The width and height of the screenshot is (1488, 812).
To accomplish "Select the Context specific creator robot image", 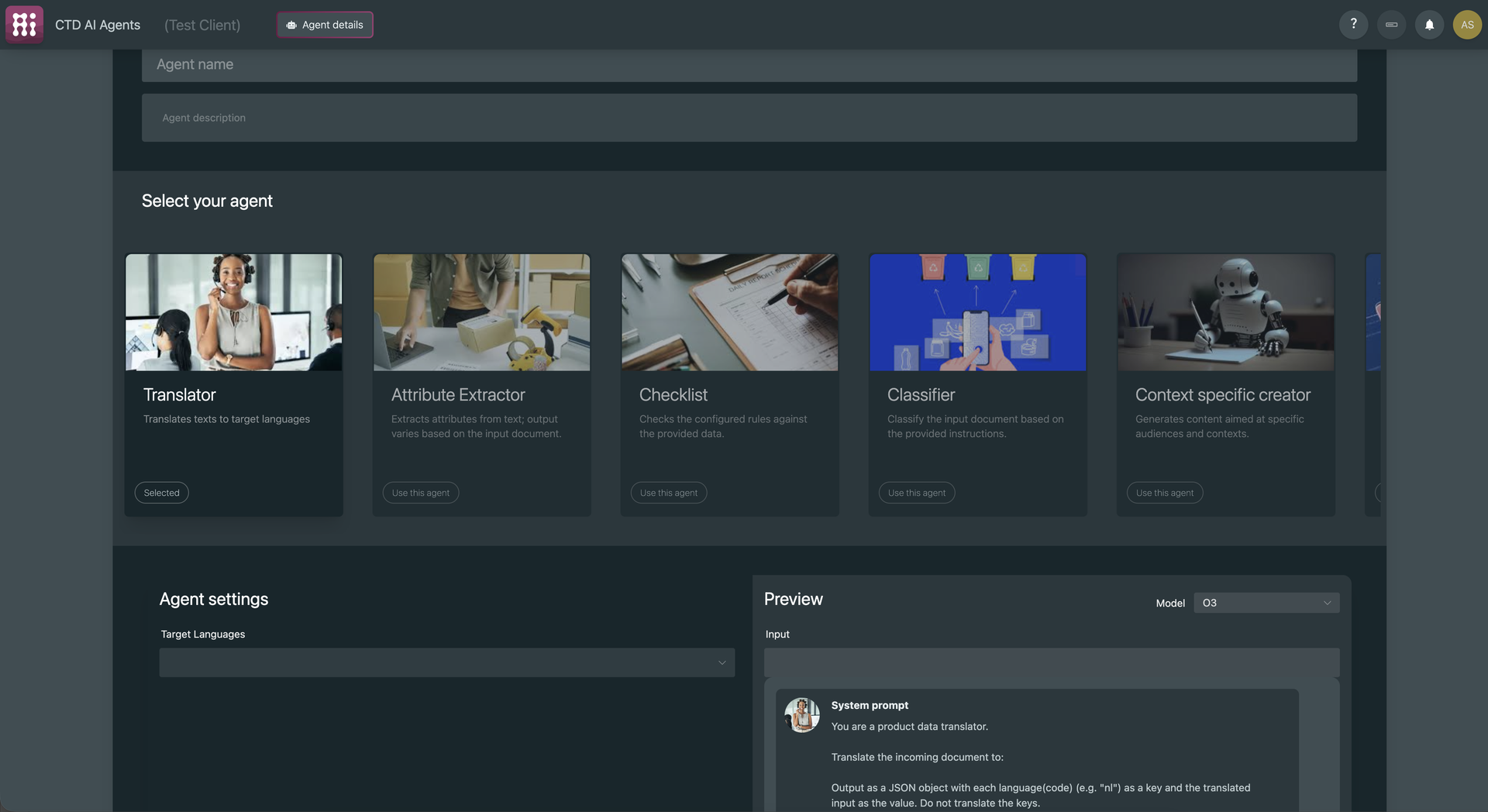I will (1225, 312).
